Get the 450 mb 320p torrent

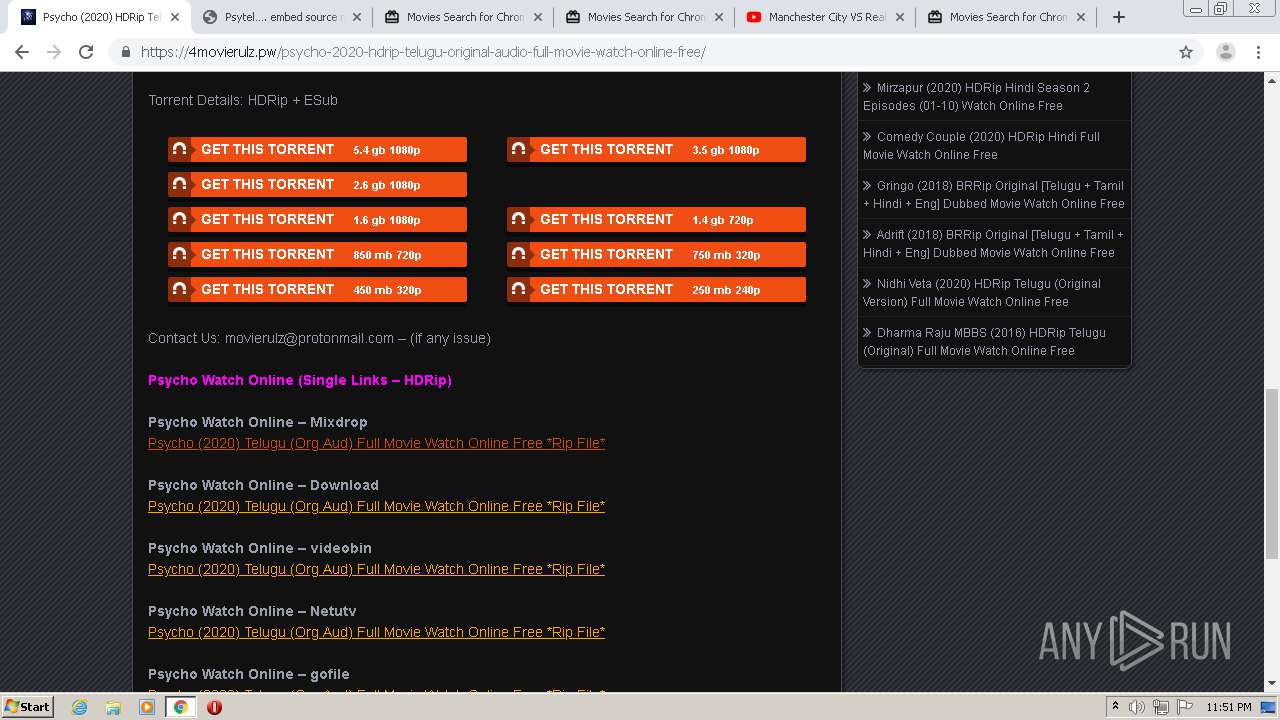pos(317,290)
